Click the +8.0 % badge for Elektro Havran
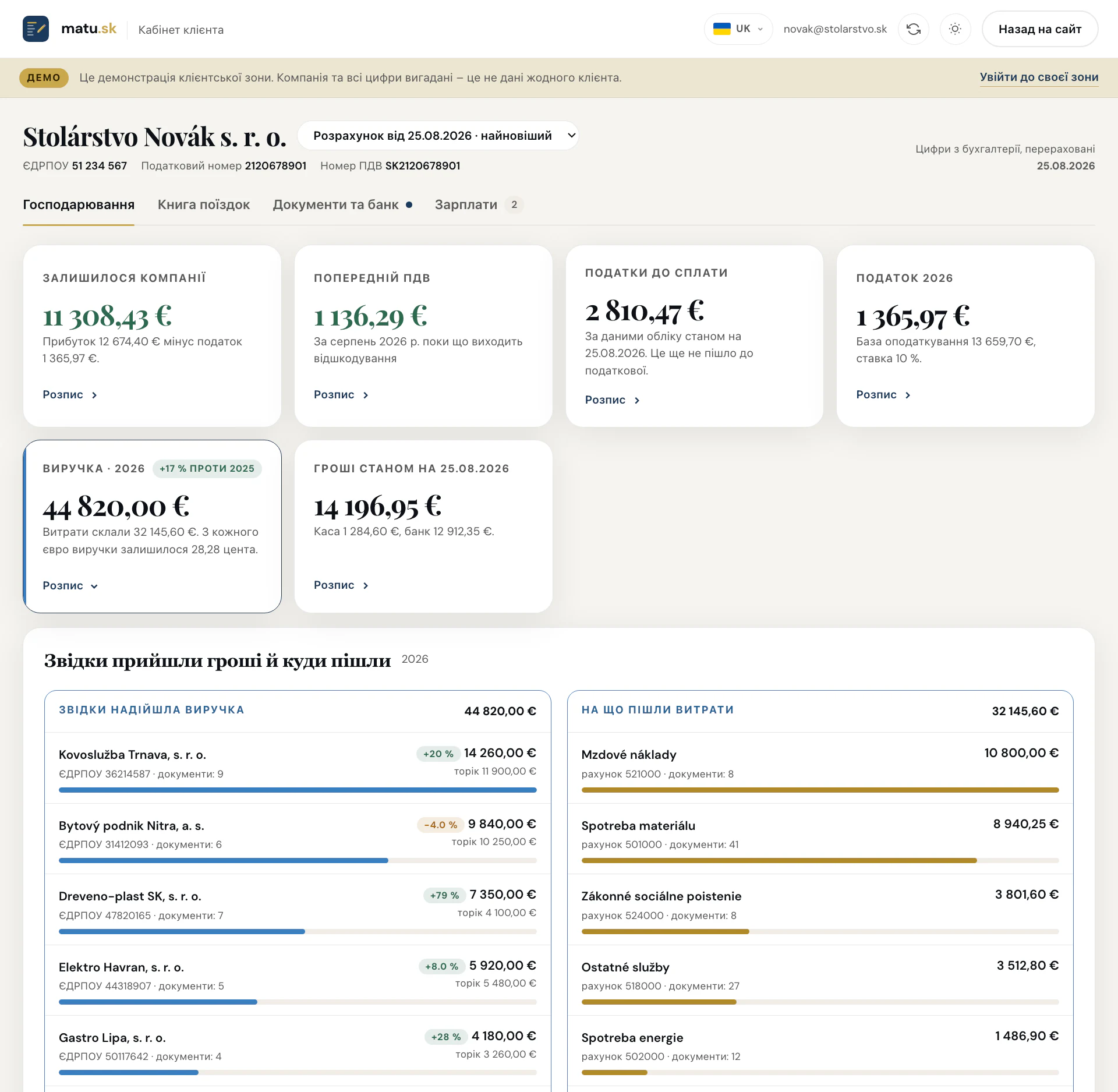 pyautogui.click(x=441, y=967)
